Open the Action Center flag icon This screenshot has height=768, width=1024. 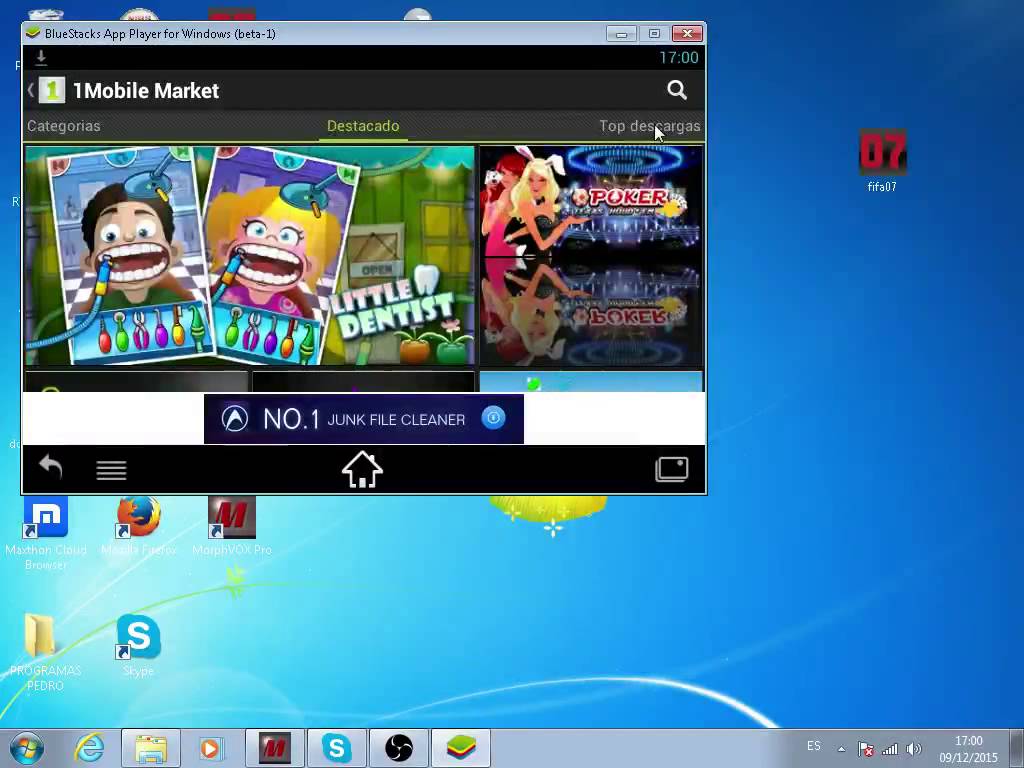pyautogui.click(x=866, y=749)
